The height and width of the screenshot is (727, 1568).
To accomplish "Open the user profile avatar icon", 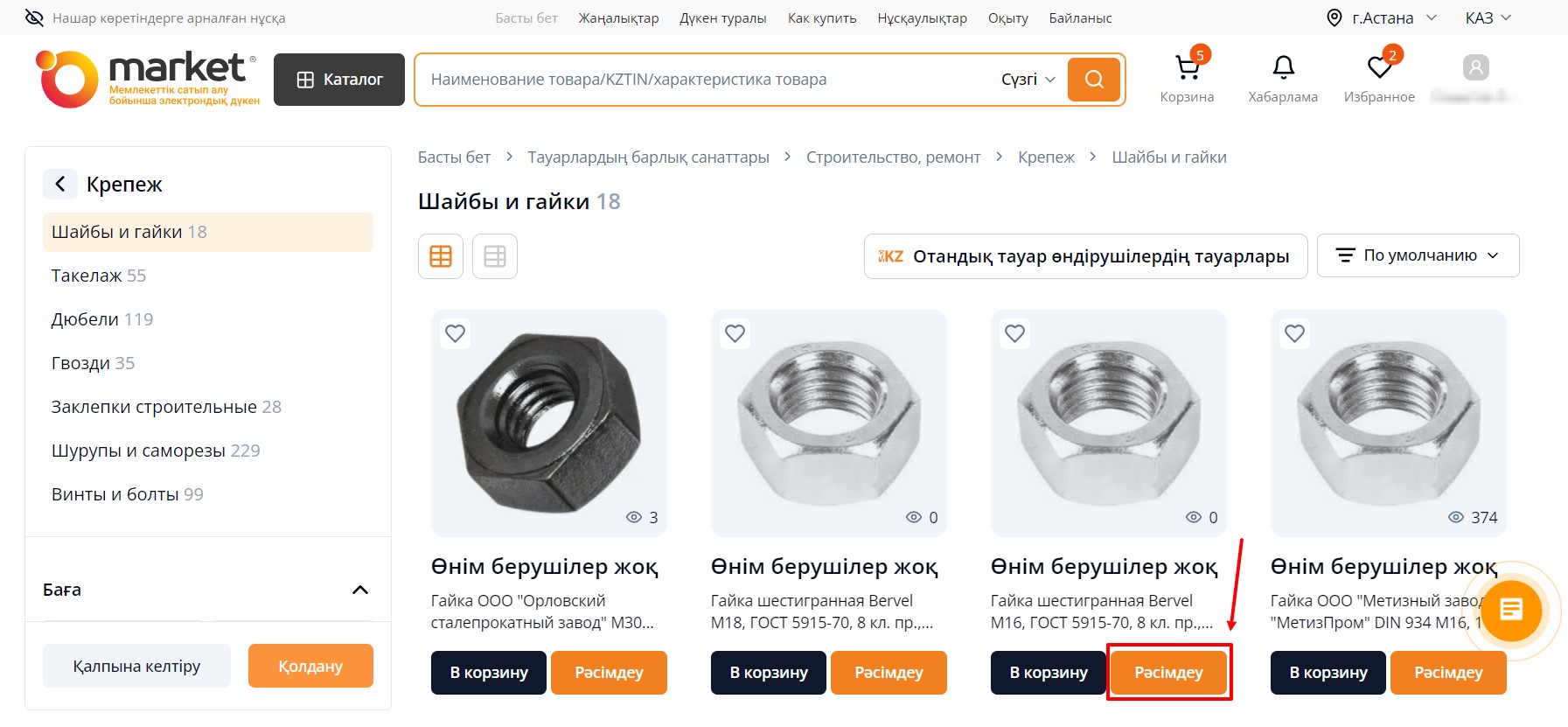I will click(x=1475, y=67).
